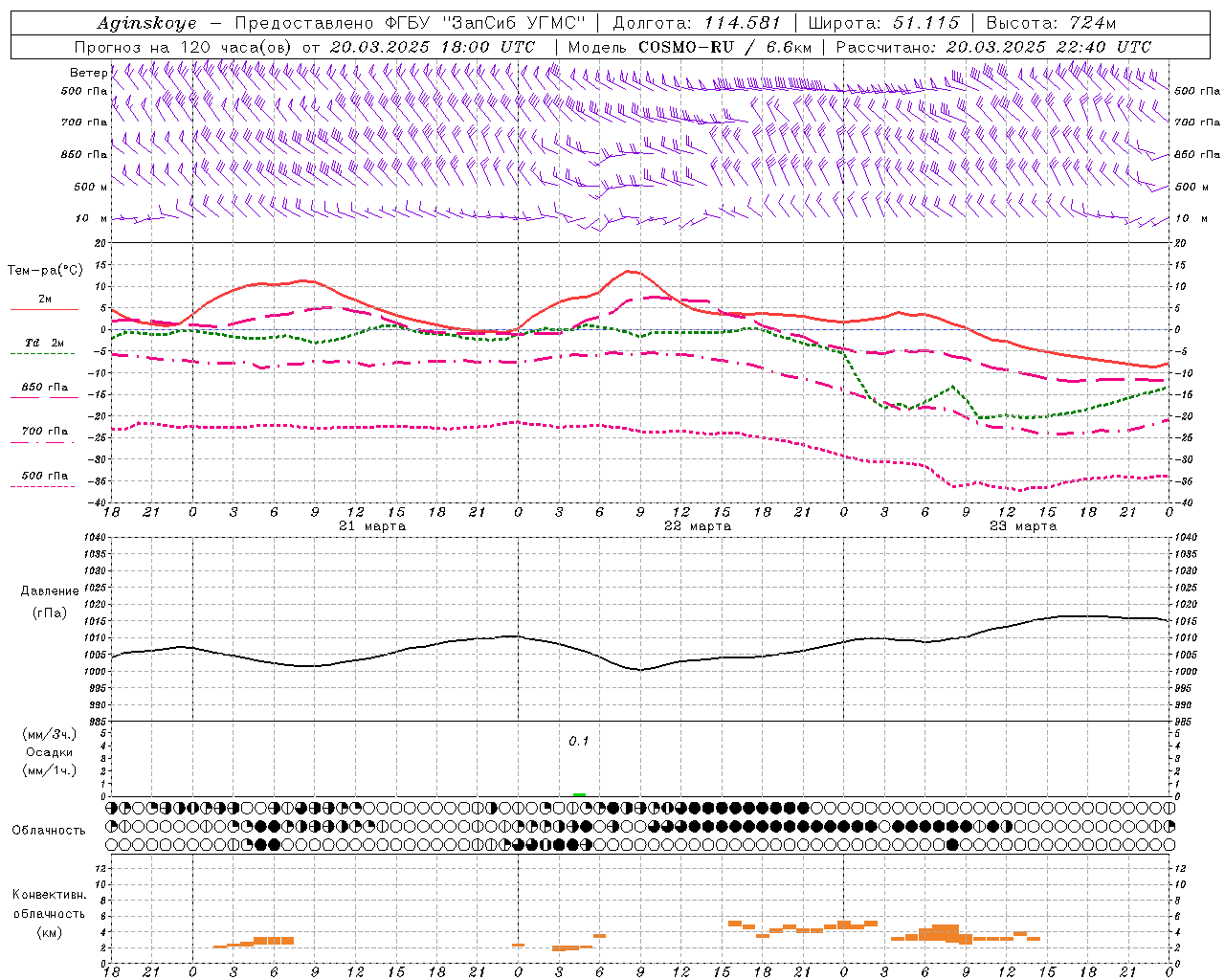Click the station name "Aginskoye" in the title

pyautogui.click(x=146, y=23)
